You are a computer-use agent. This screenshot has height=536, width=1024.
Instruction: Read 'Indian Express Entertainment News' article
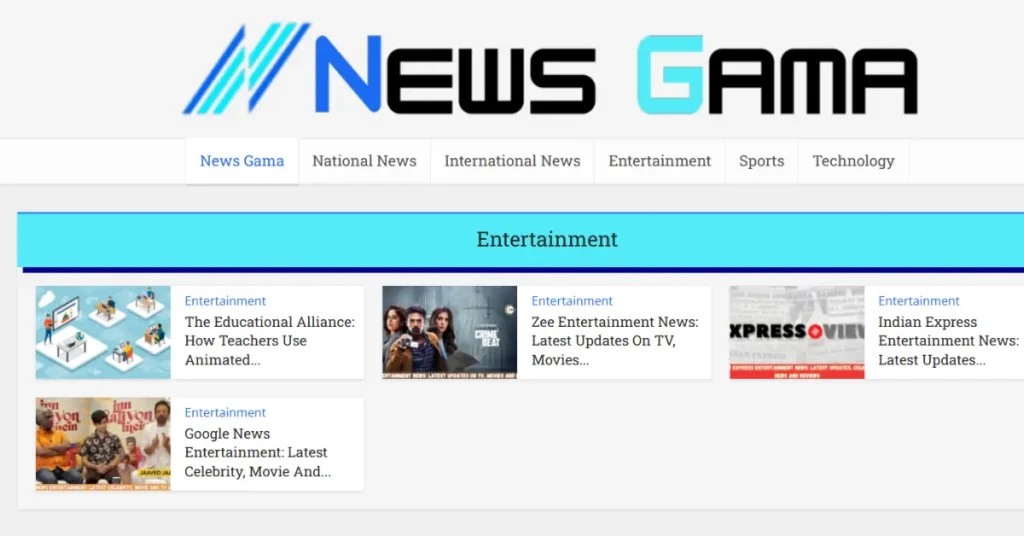tap(948, 341)
